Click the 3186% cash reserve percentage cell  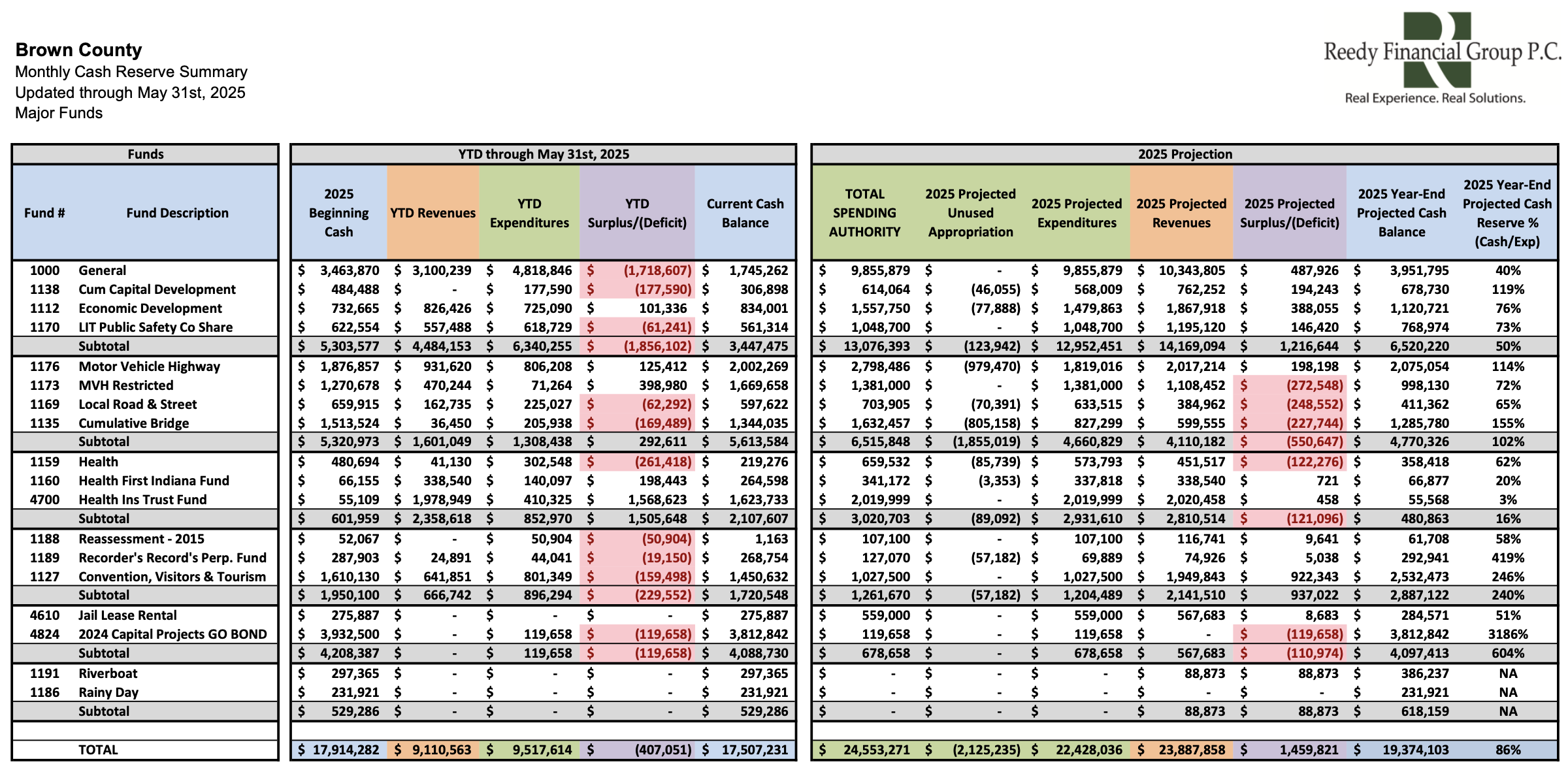point(1508,634)
